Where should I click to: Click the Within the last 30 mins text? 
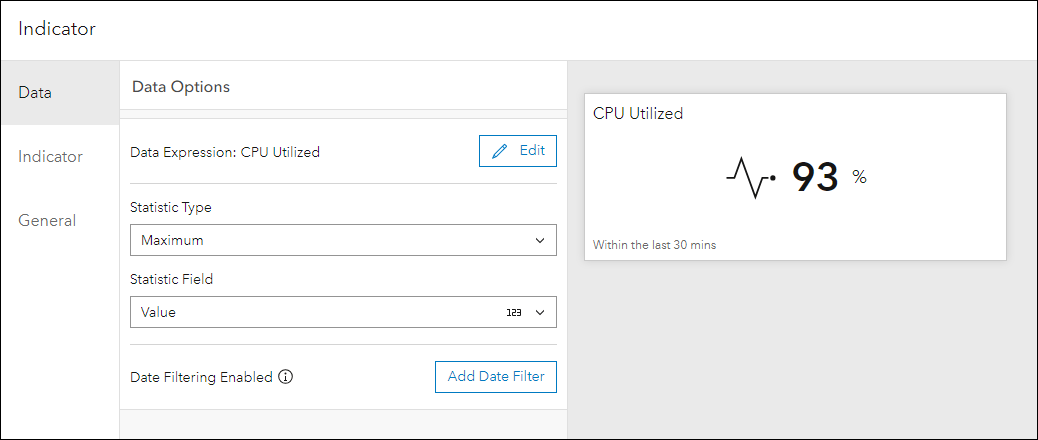(654, 244)
